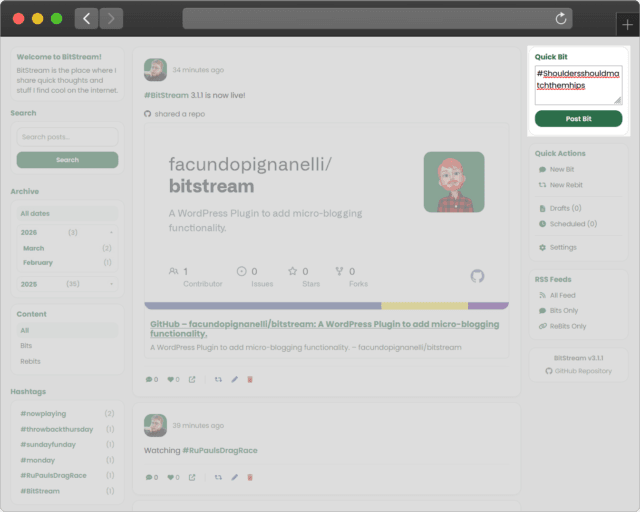The height and width of the screenshot is (512, 640).
Task: Filter content by Rebits
Action: pyautogui.click(x=32, y=361)
